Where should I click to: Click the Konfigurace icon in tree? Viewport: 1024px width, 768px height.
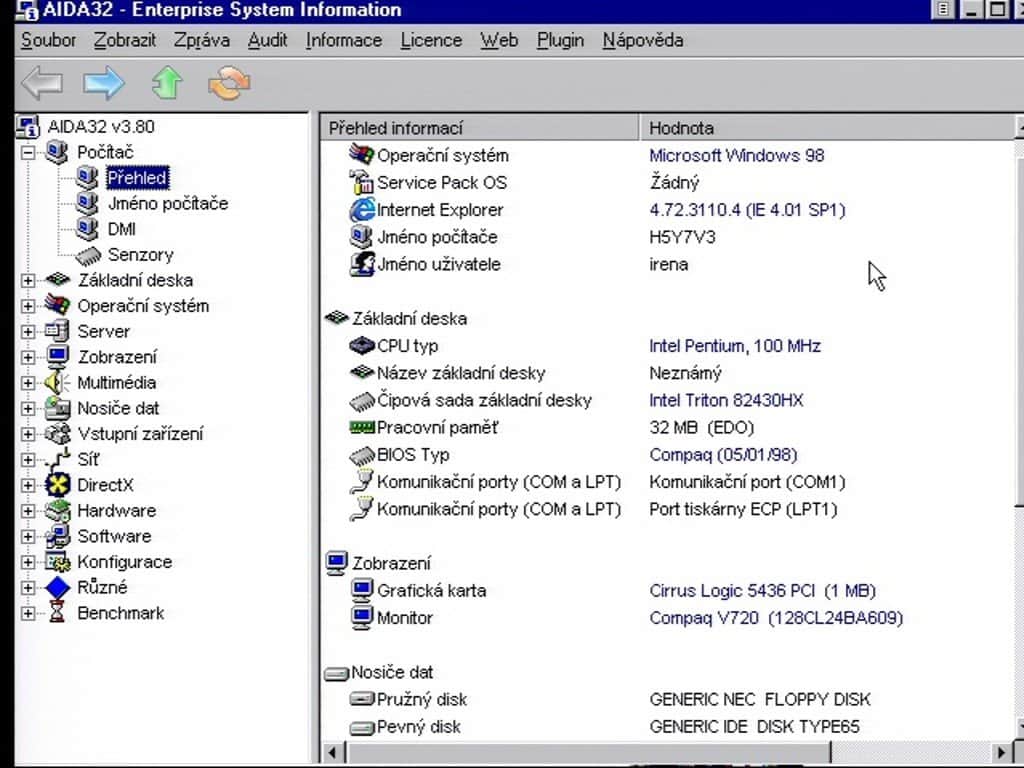[x=57, y=562]
